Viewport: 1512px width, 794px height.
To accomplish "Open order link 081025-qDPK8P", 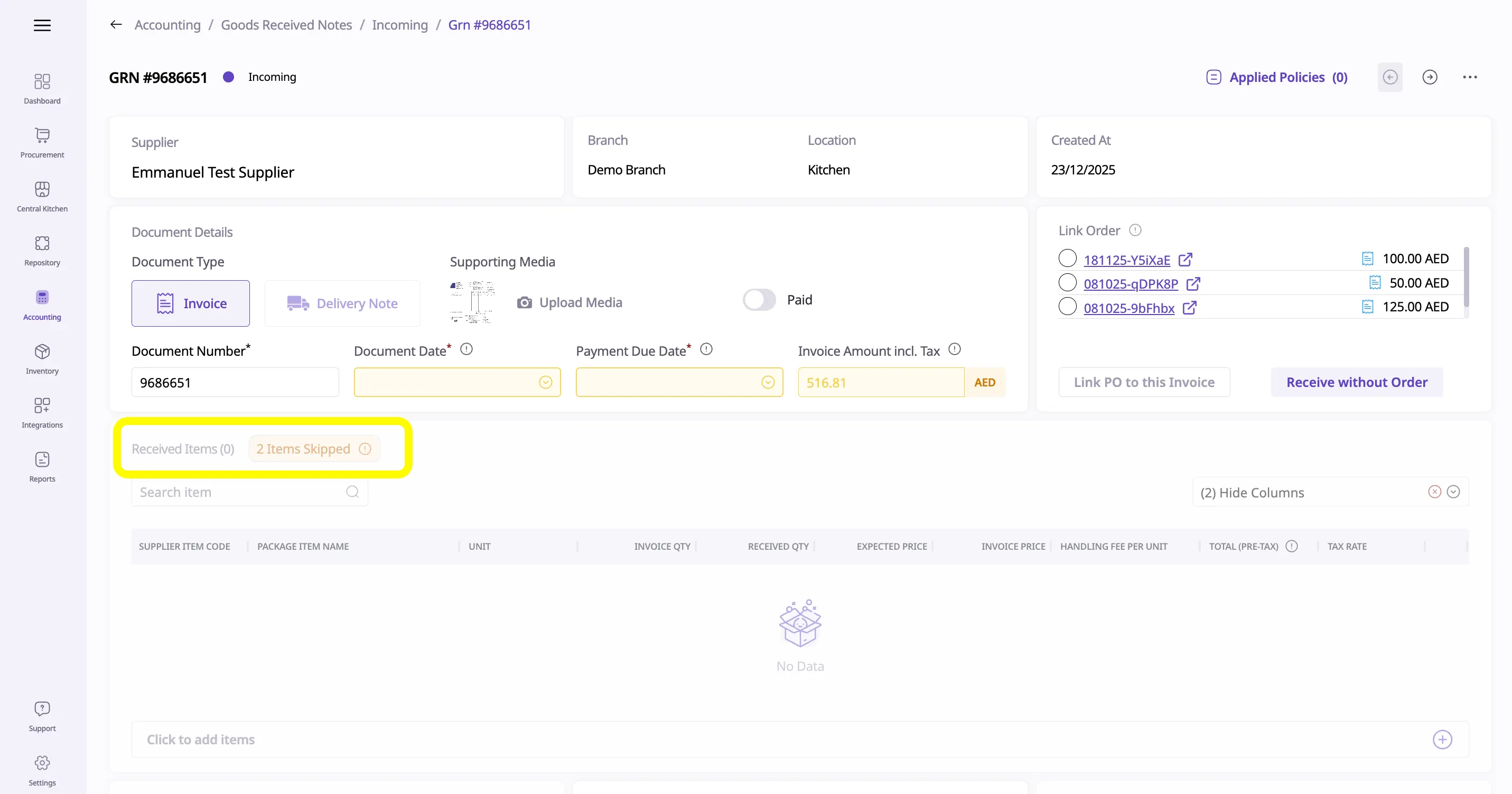I will (x=1131, y=284).
